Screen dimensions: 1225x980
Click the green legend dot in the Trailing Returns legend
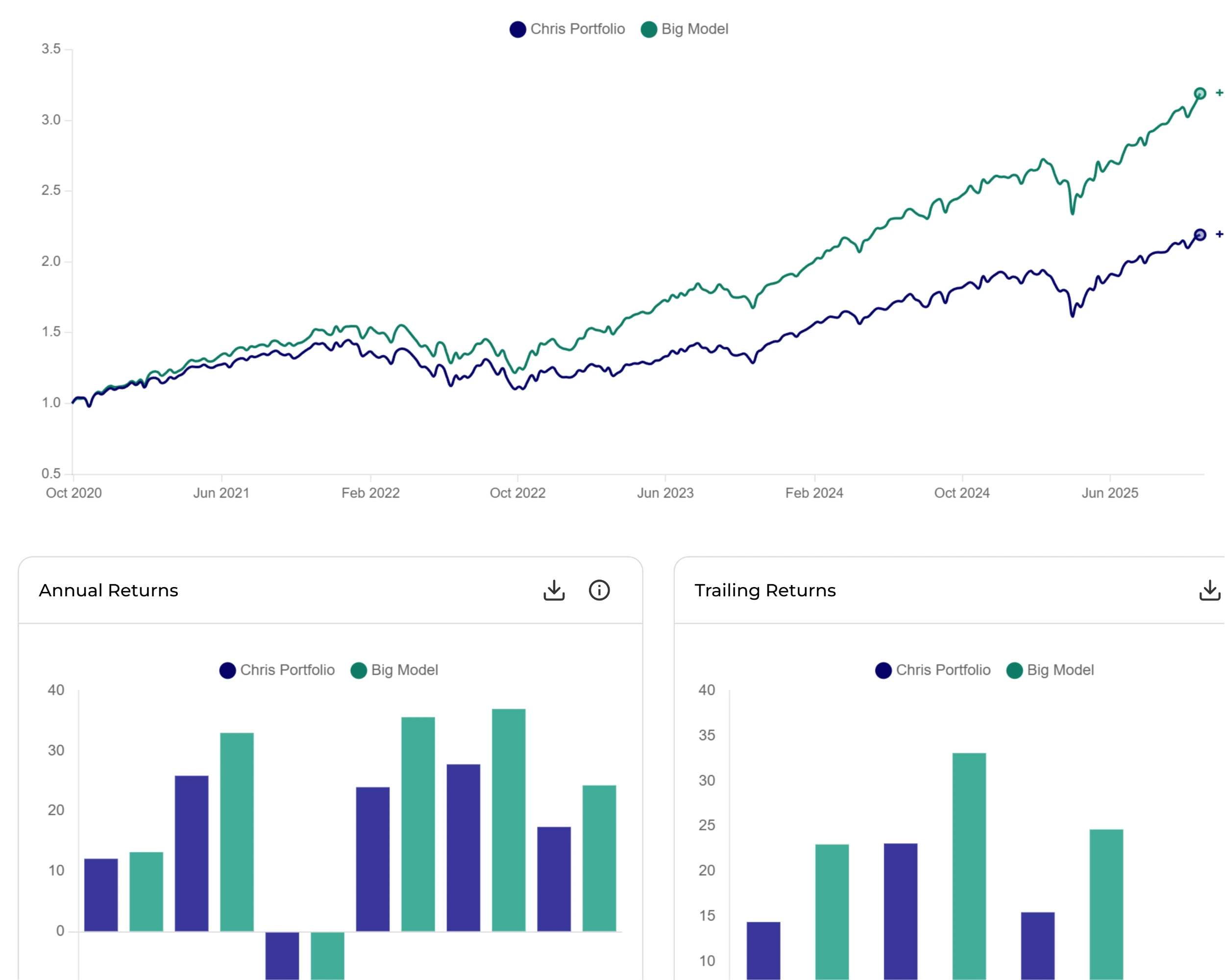(1015, 670)
